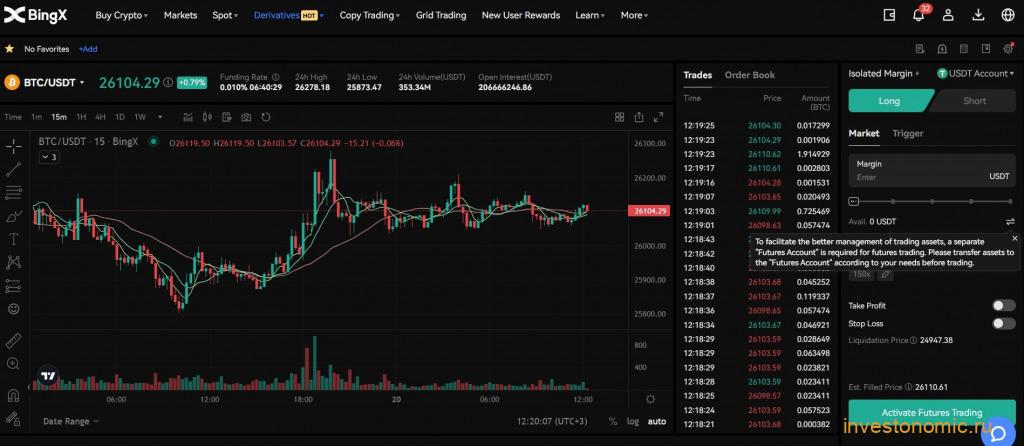Open the language globe icon

click(1008, 14)
